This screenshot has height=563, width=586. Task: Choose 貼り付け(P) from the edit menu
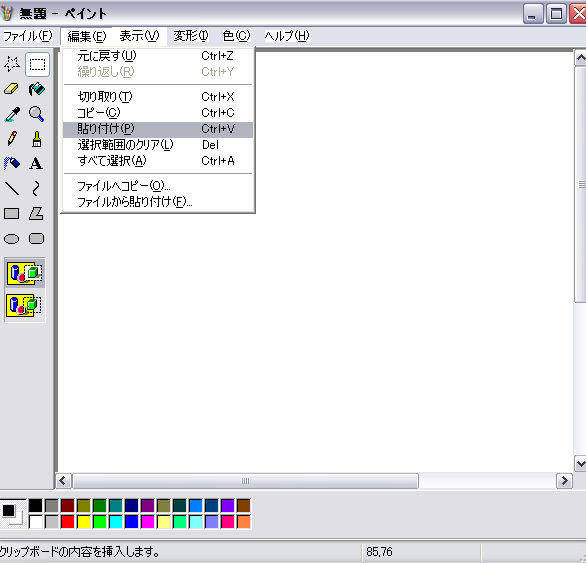158,129
